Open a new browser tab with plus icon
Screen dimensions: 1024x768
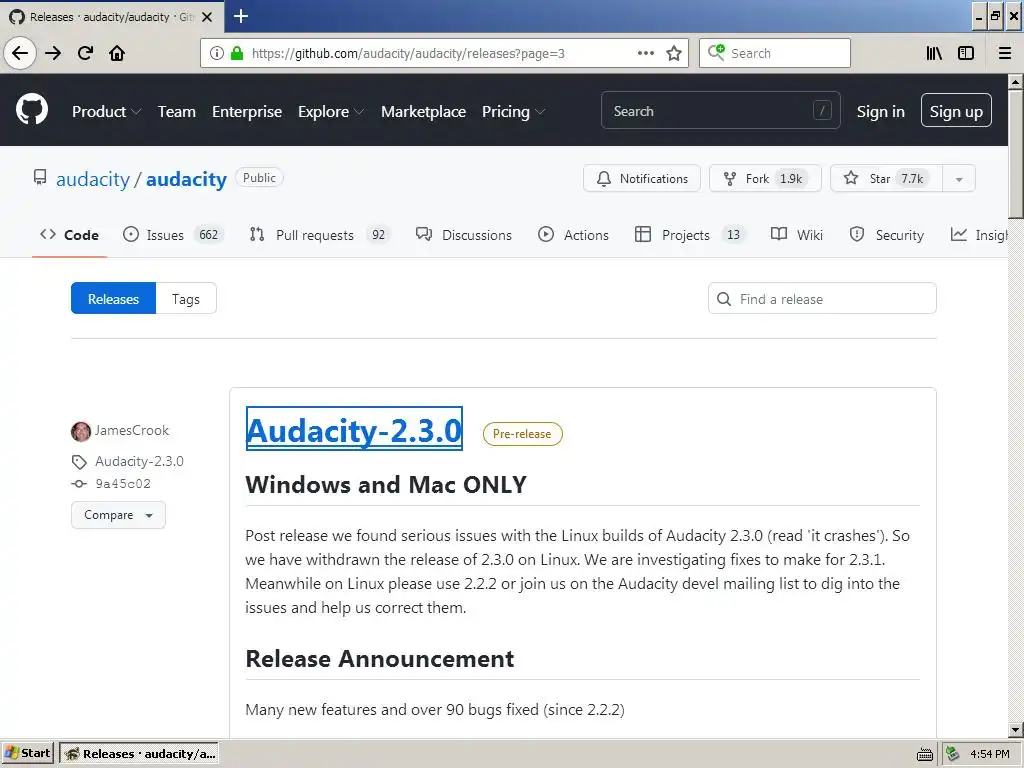click(241, 16)
